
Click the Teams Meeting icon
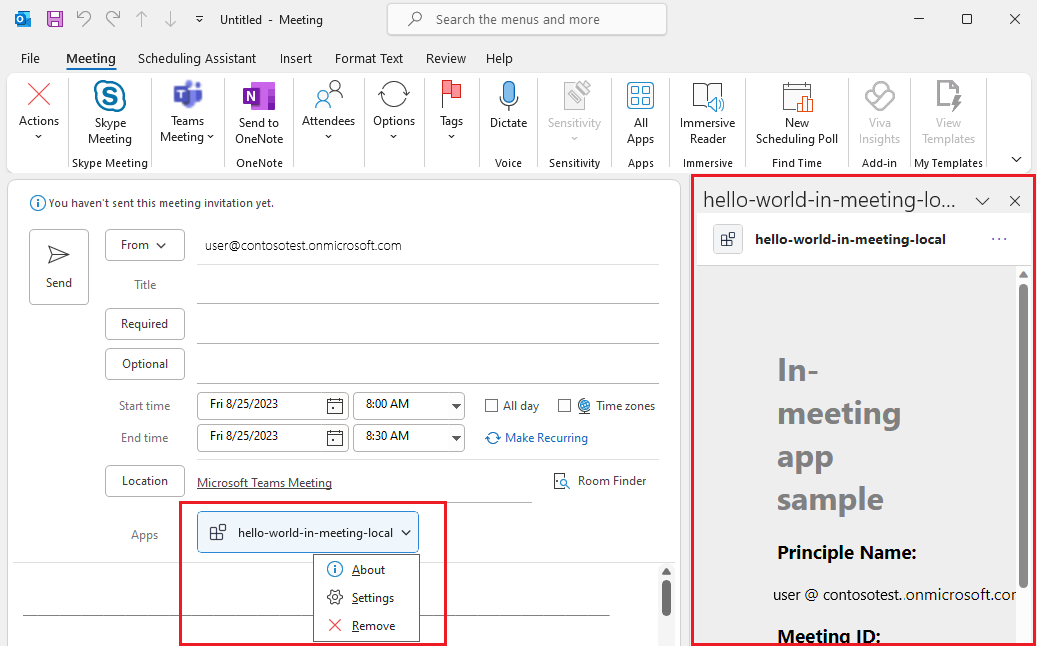click(x=187, y=96)
